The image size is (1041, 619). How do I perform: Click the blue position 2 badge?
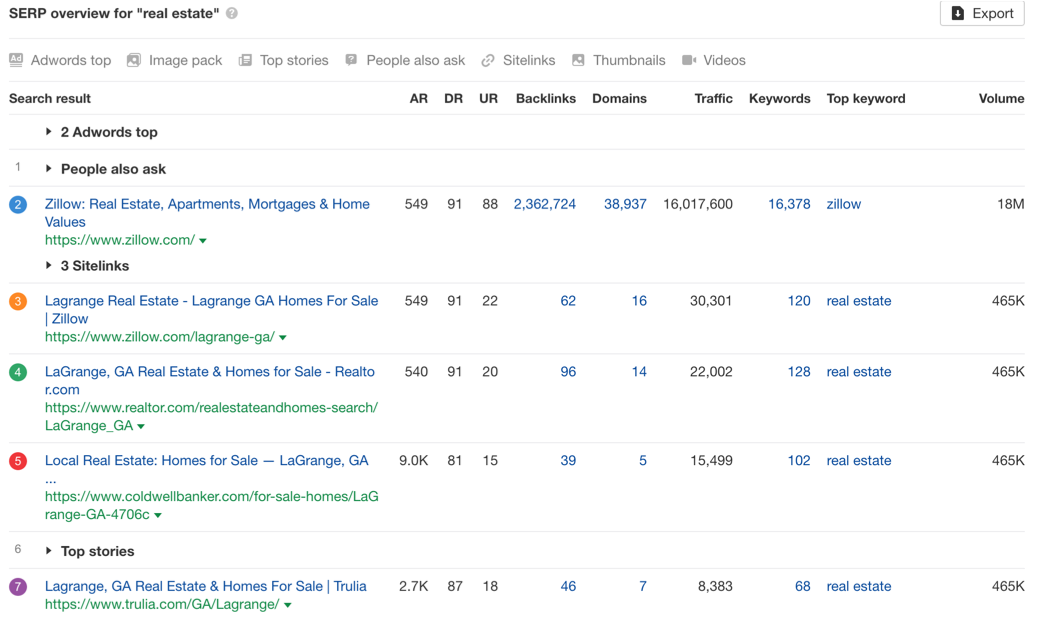coord(18,205)
